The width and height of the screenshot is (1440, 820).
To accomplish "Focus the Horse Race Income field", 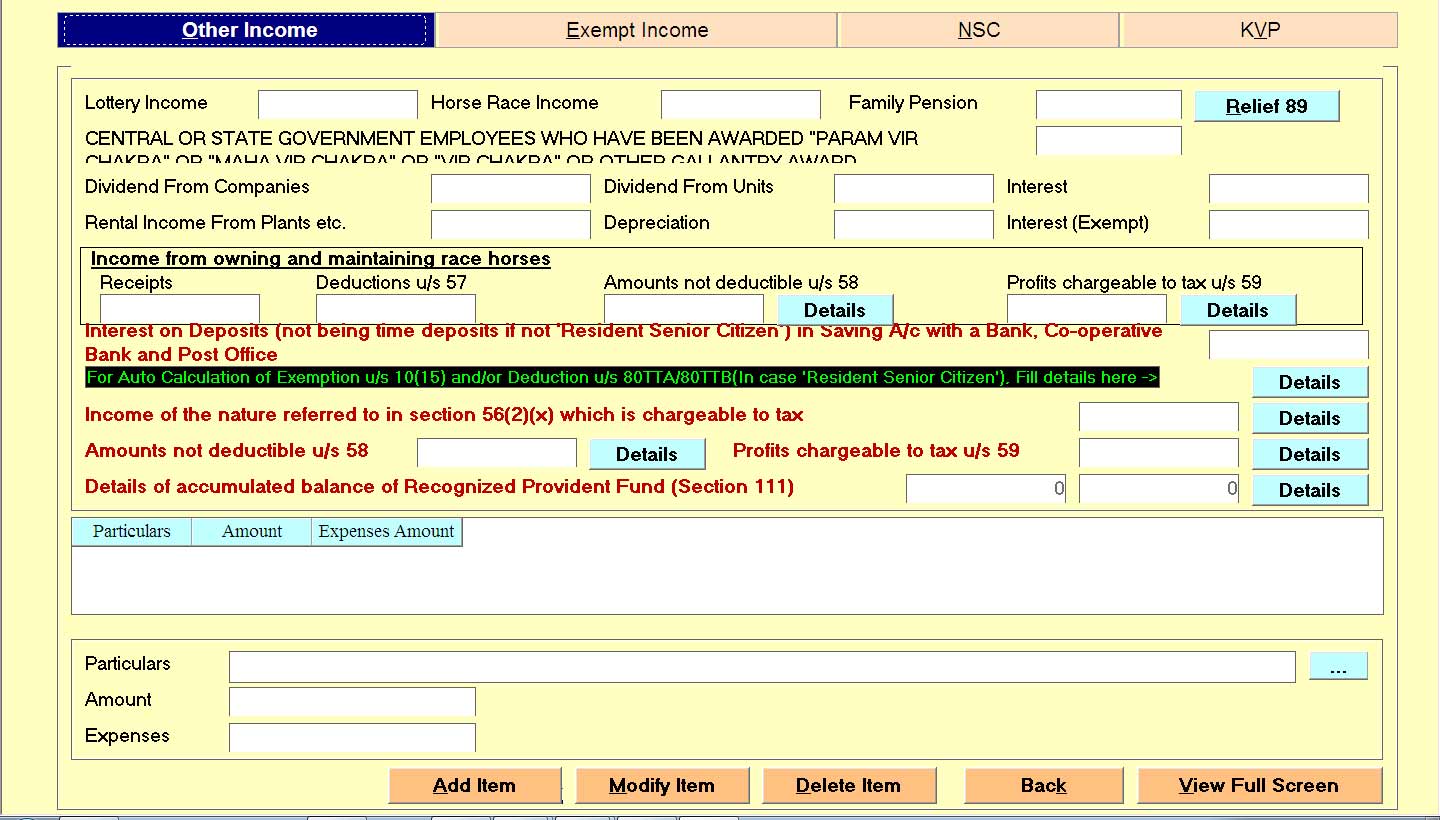I will click(740, 104).
